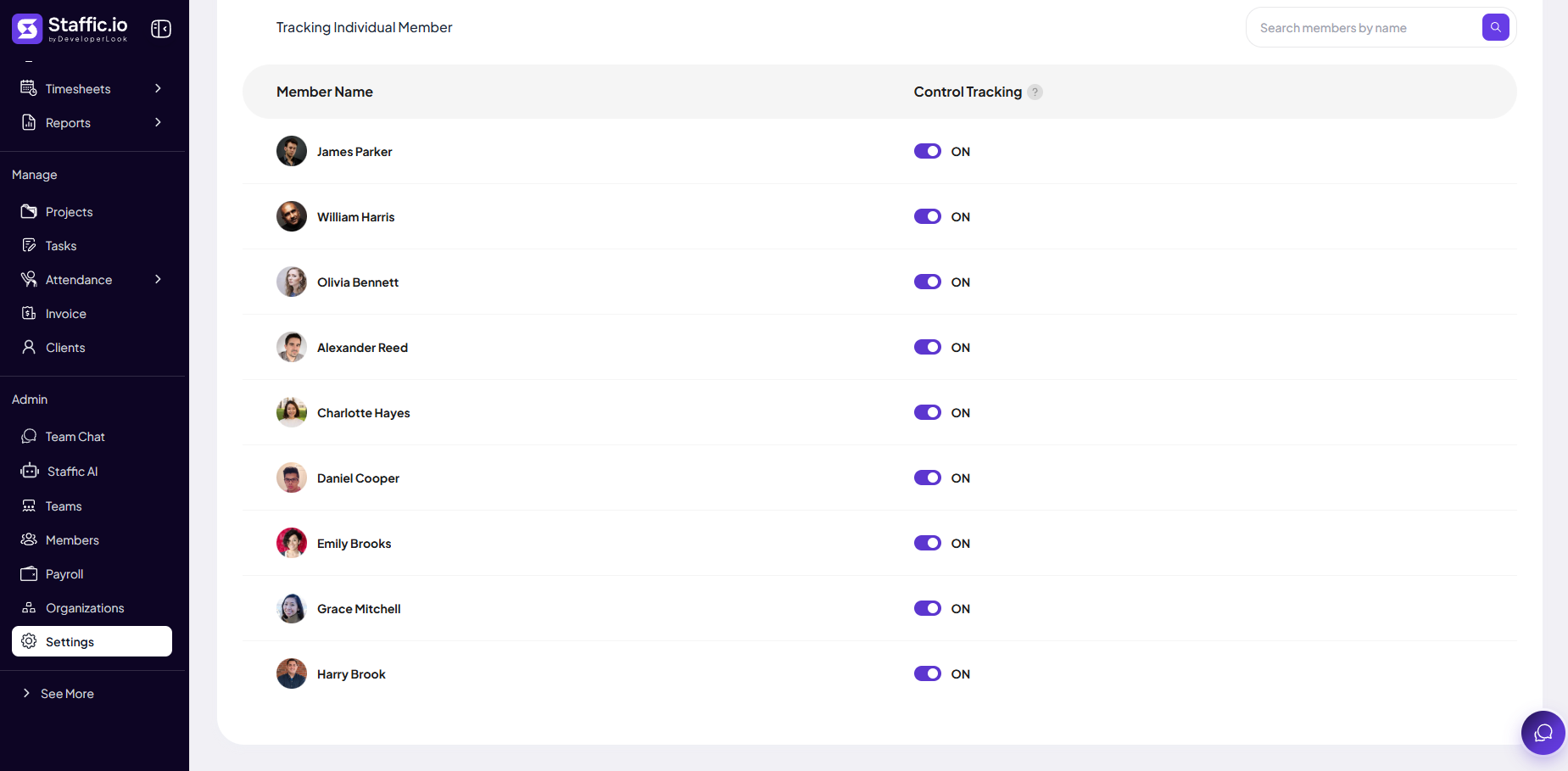Click the purple search magnifier button

click(x=1496, y=27)
